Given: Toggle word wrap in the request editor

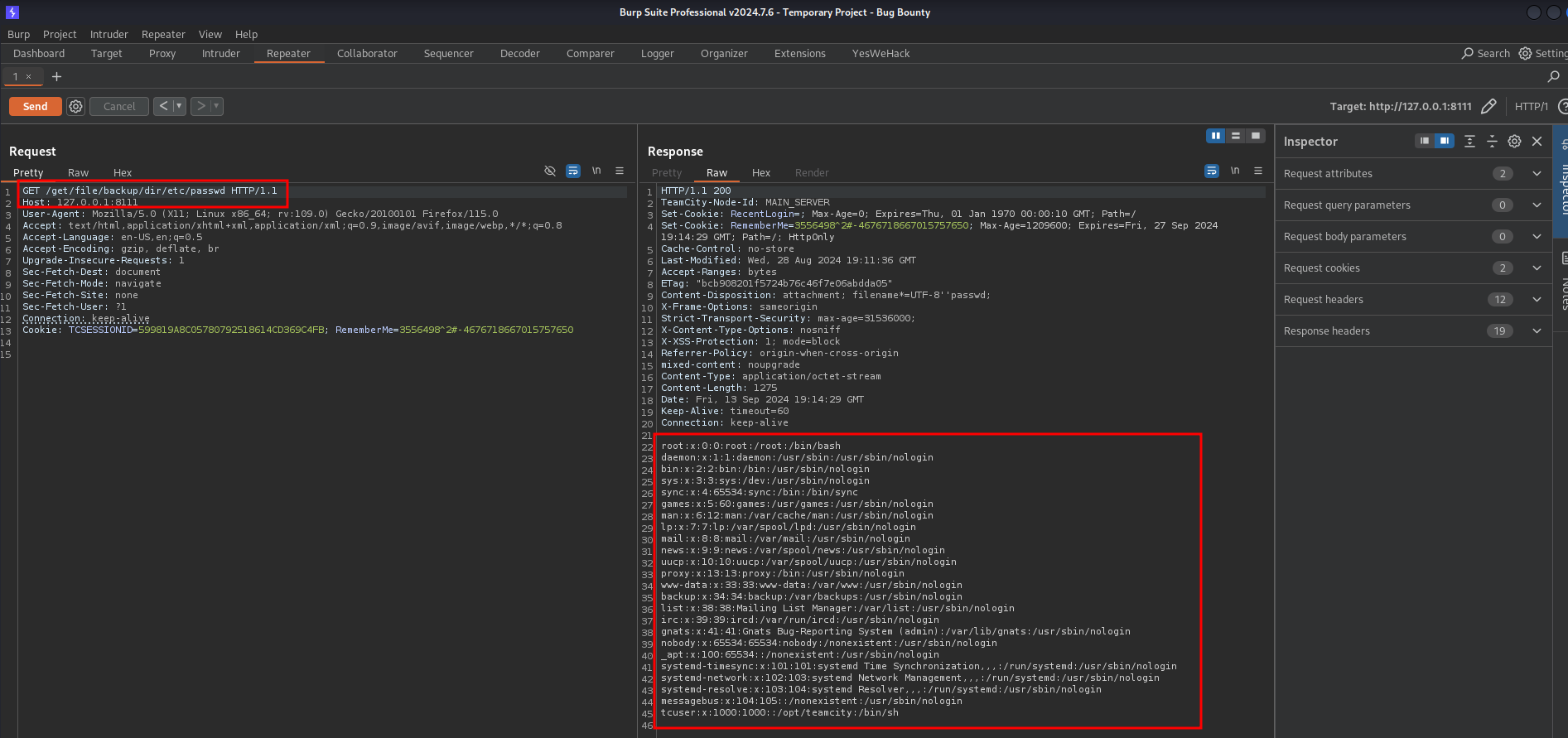Looking at the screenshot, I should point(573,171).
